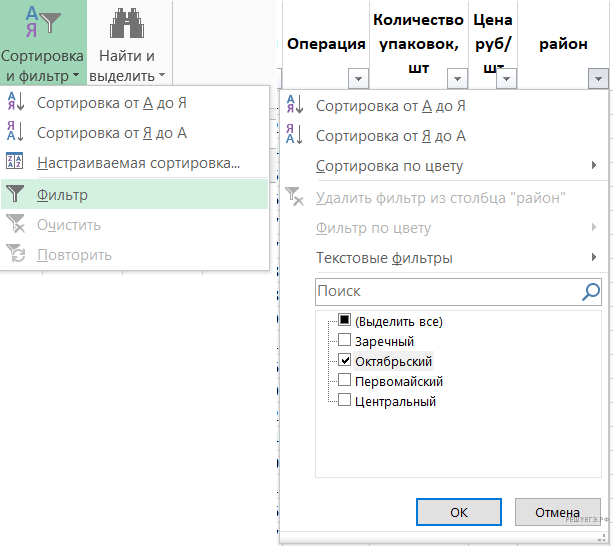Click the Я-А sort icon in left menu
The image size is (613, 546).
click(x=15, y=132)
